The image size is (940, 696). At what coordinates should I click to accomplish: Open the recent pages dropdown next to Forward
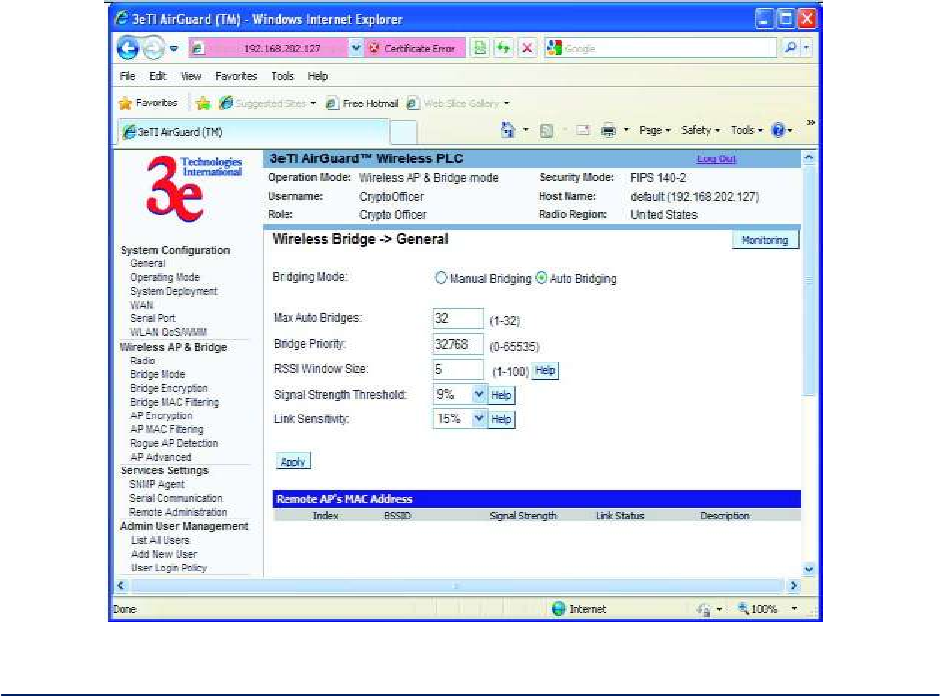[174, 49]
